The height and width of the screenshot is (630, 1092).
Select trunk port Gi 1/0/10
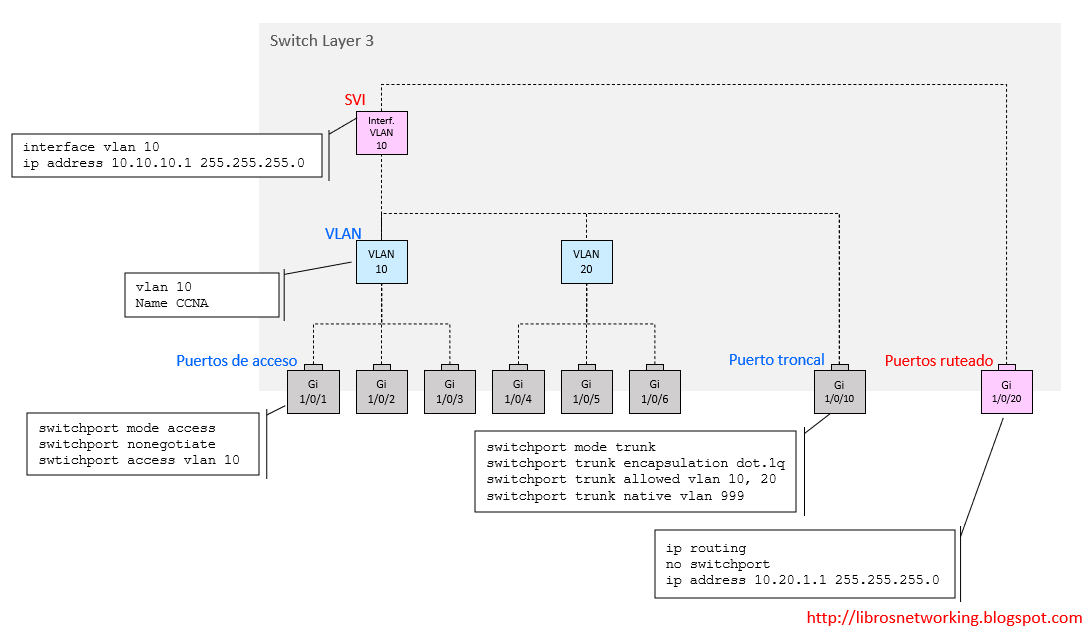point(839,391)
